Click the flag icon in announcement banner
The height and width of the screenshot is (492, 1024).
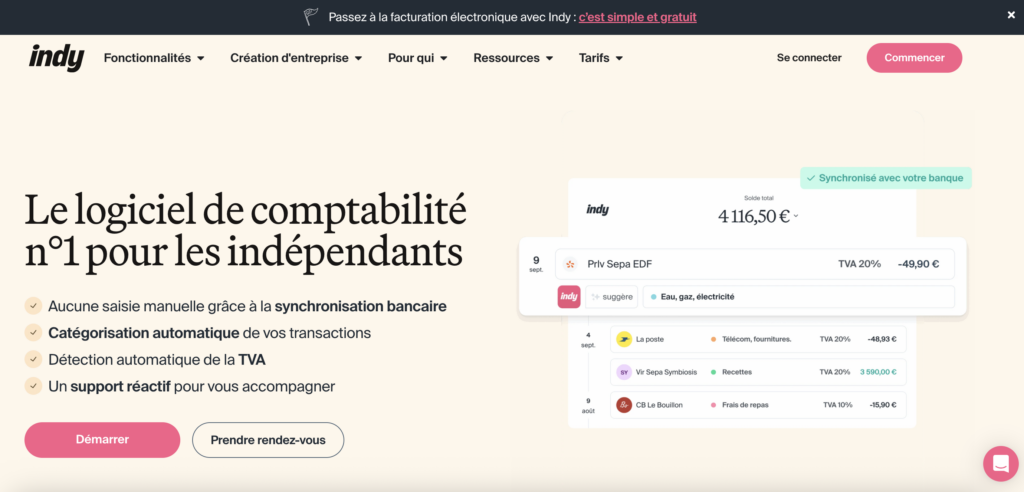pyautogui.click(x=312, y=17)
